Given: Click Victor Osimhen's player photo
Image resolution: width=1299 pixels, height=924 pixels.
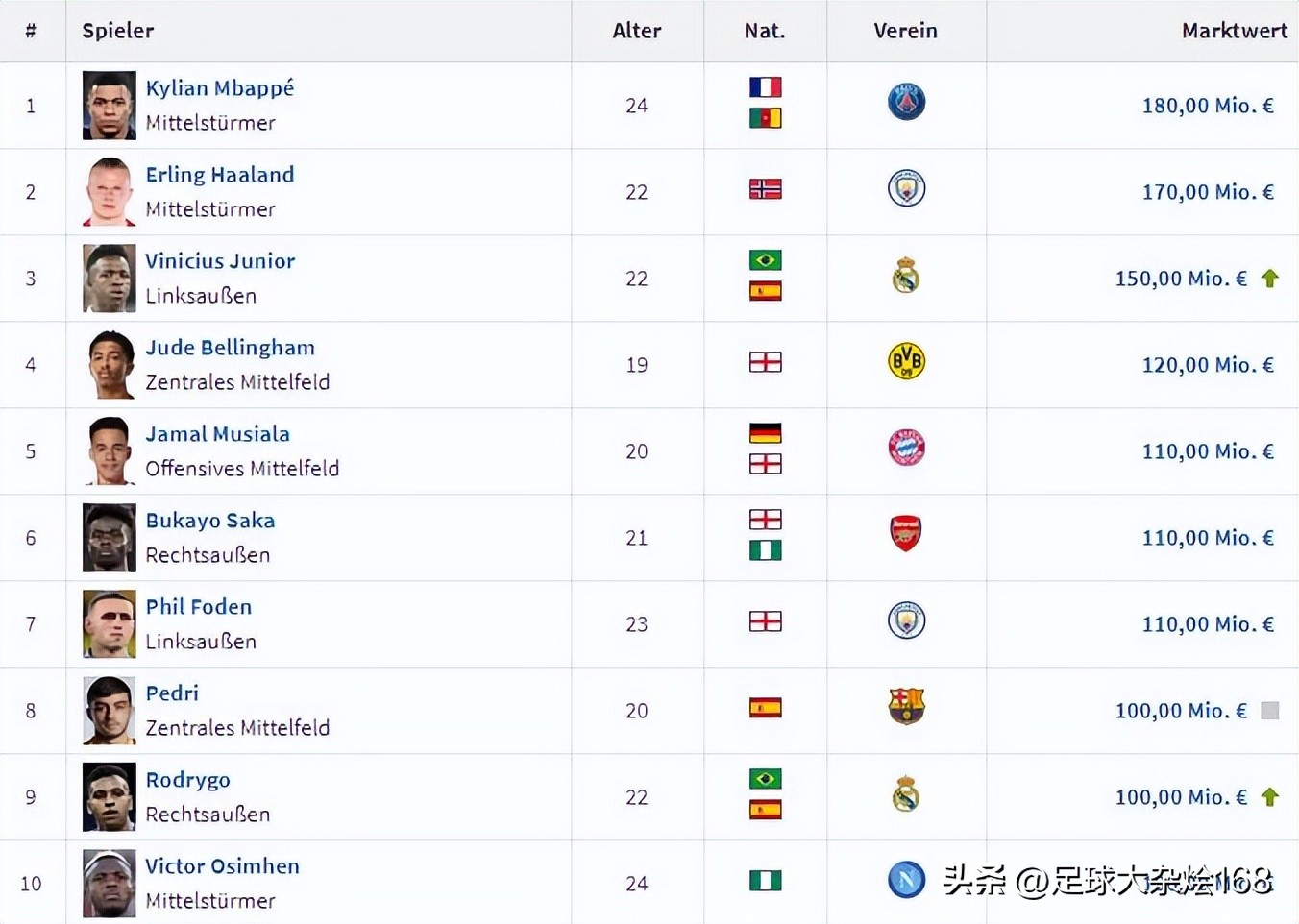Looking at the screenshot, I should click(110, 884).
